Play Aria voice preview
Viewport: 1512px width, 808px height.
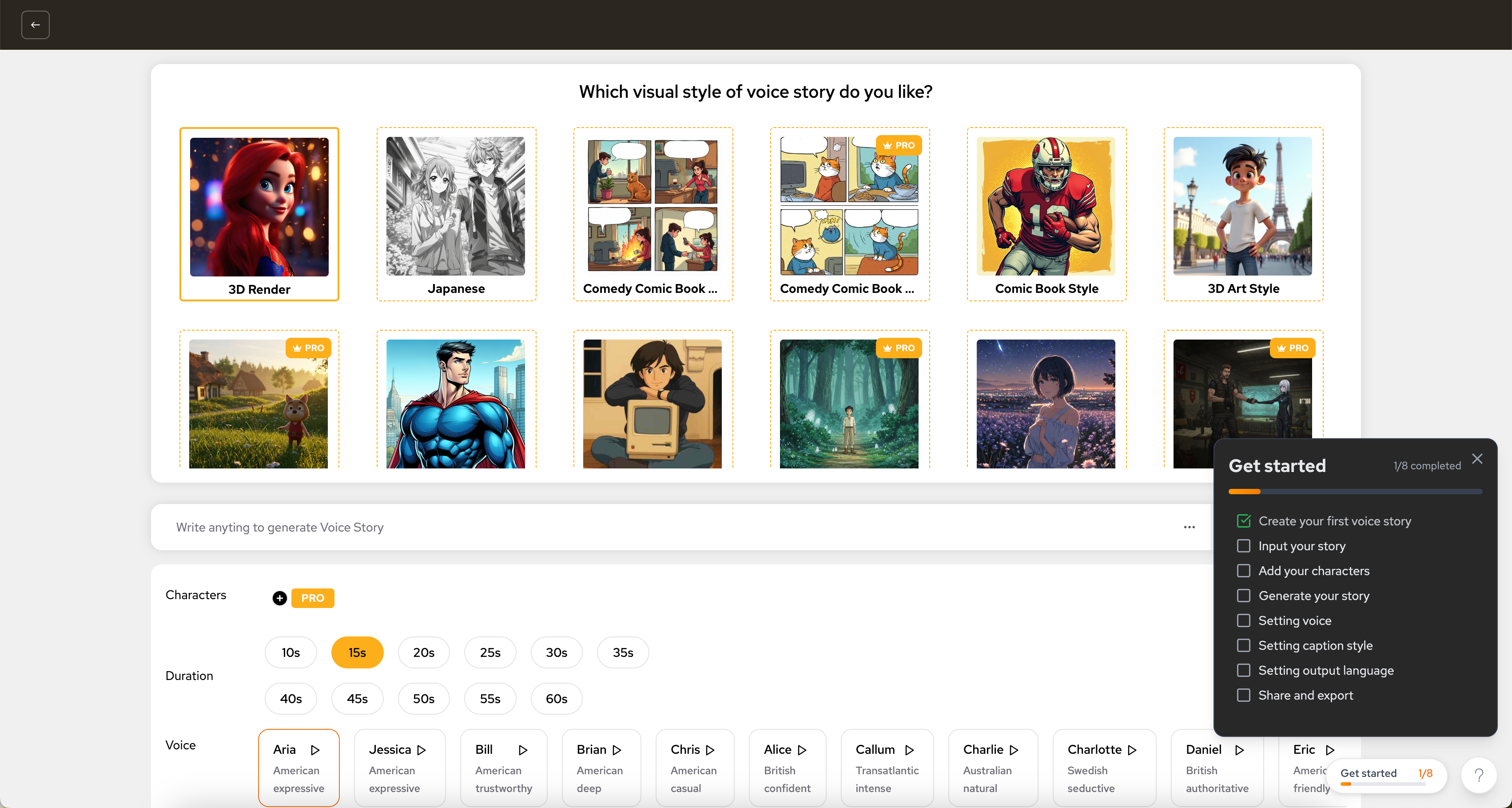(x=315, y=750)
